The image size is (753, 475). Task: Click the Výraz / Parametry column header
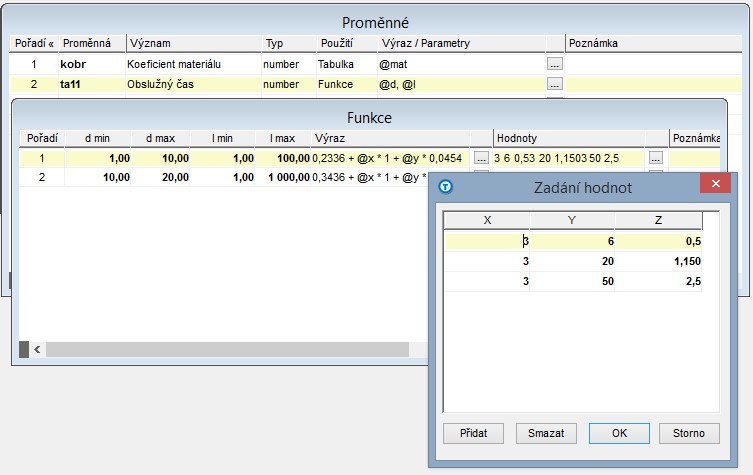click(462, 43)
